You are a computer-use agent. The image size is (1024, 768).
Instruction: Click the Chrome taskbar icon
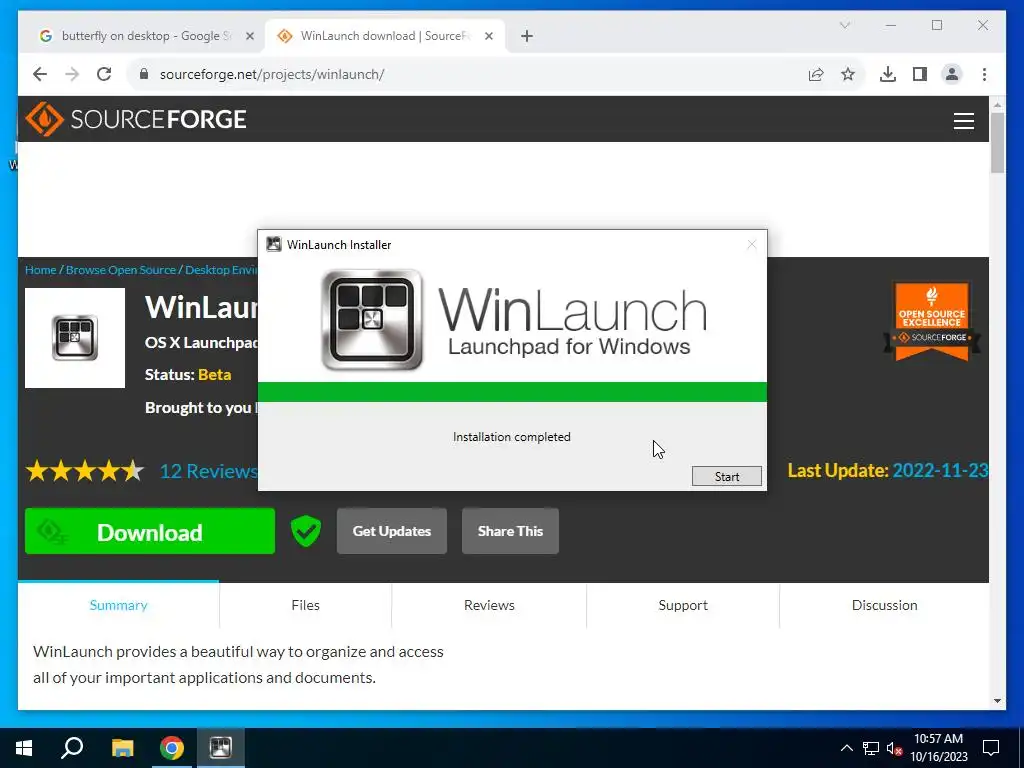pyautogui.click(x=172, y=748)
